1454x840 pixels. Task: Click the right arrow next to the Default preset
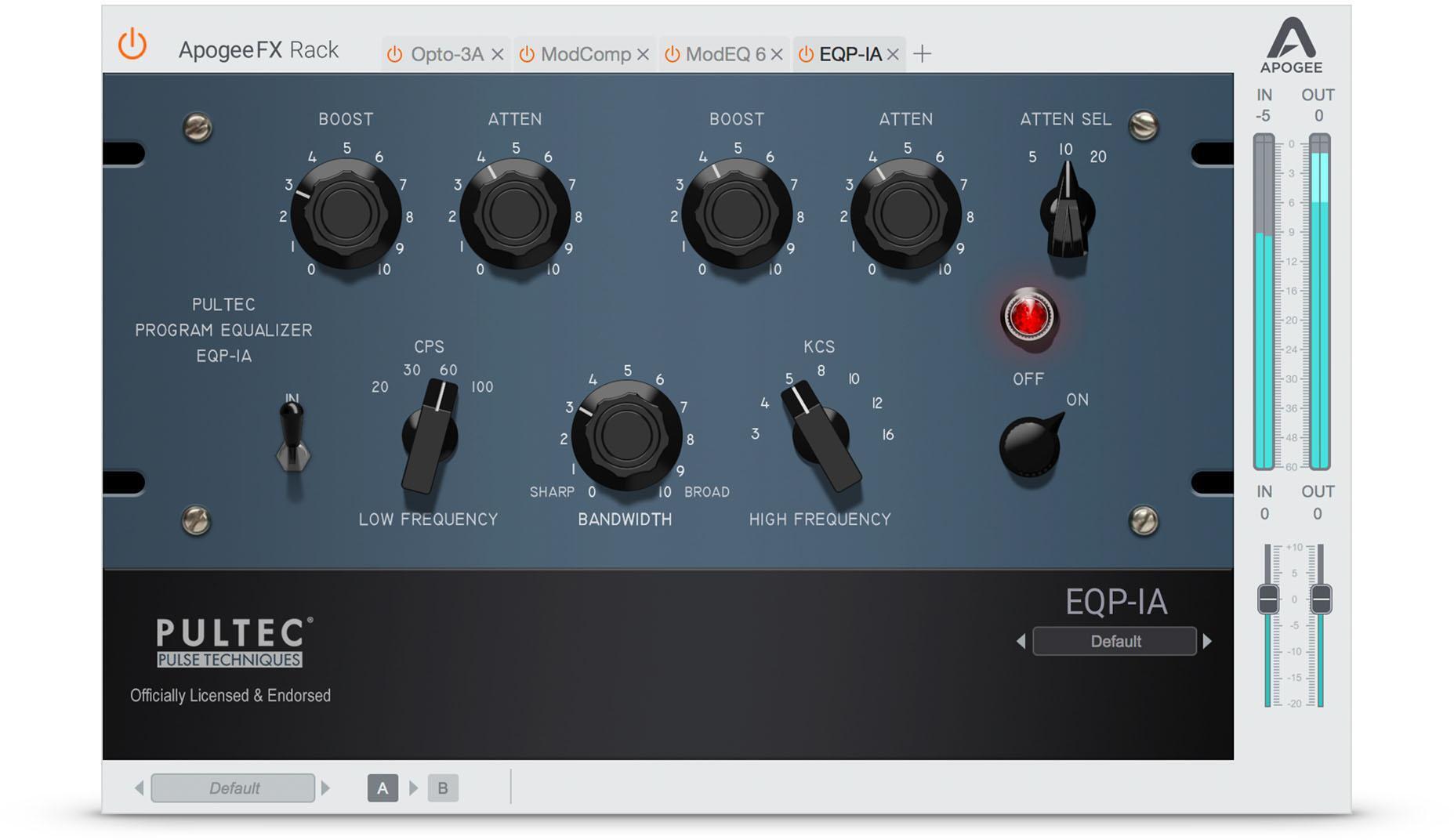(x=1205, y=641)
